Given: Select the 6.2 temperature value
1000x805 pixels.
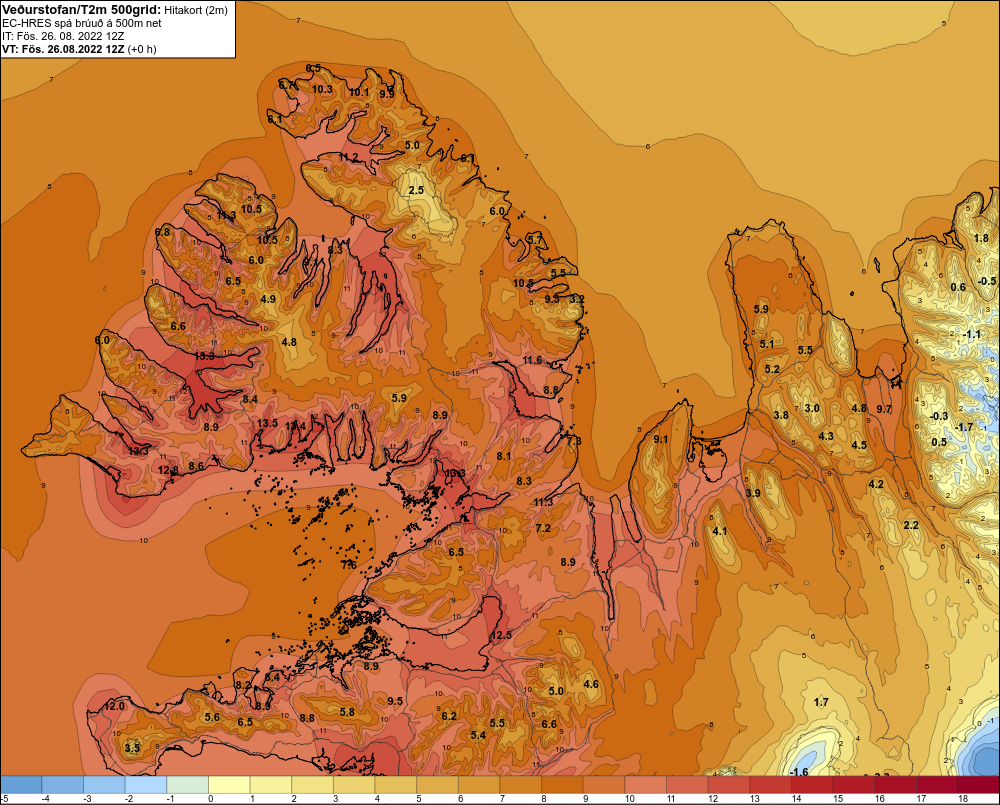Looking at the screenshot, I should (449, 716).
